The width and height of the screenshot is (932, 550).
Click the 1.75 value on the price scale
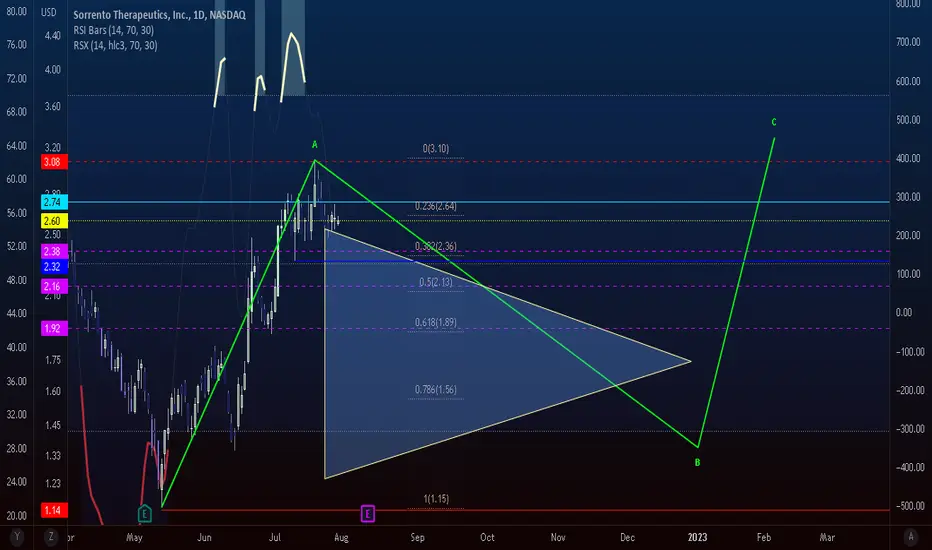click(53, 360)
